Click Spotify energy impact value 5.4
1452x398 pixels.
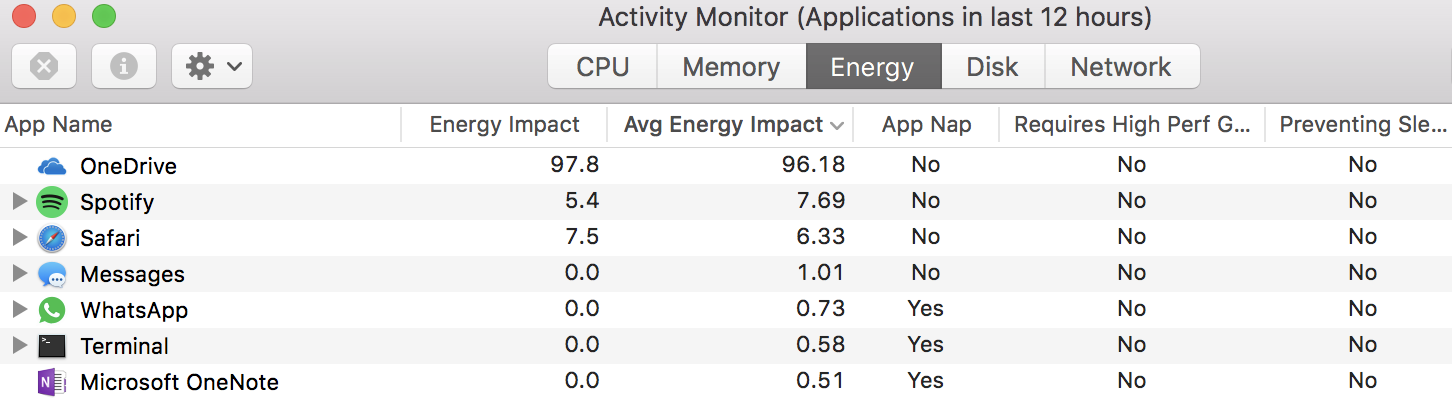[x=582, y=200]
